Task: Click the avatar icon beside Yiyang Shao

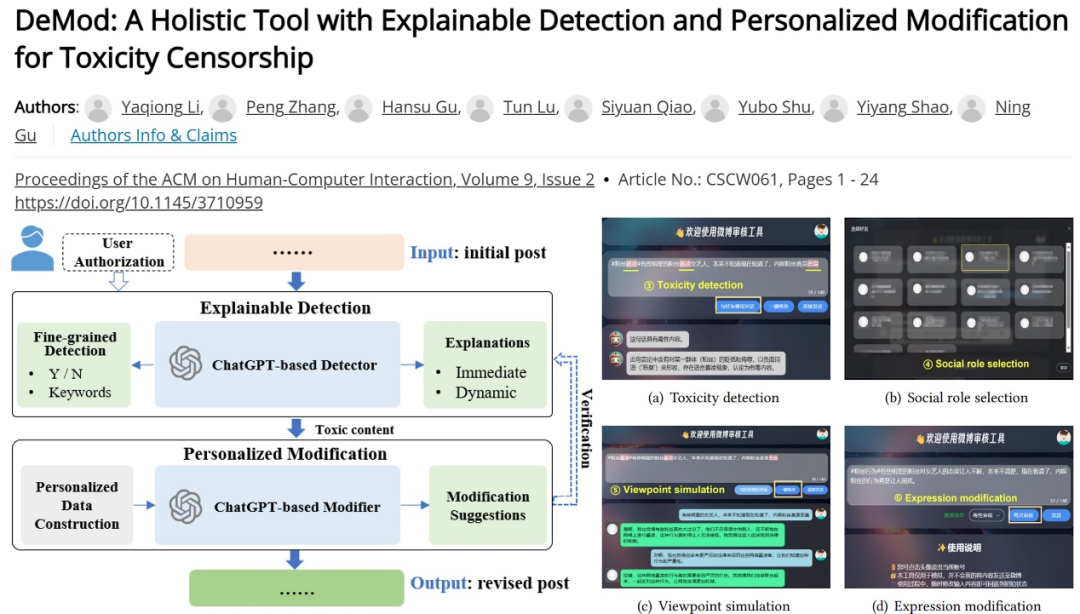Action: point(834,108)
